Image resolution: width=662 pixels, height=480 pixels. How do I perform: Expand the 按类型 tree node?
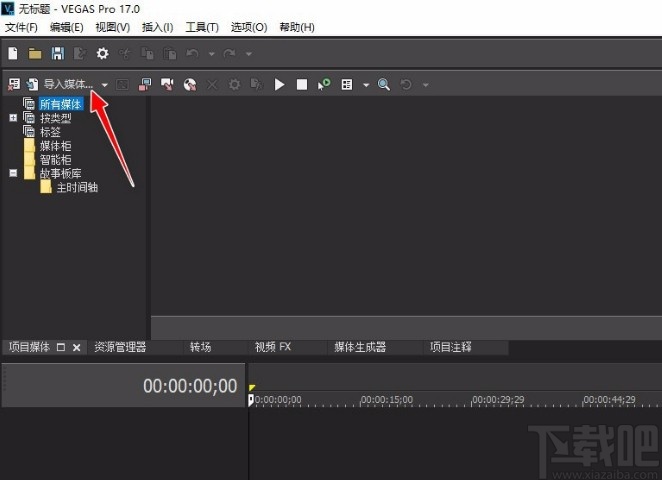pos(13,118)
